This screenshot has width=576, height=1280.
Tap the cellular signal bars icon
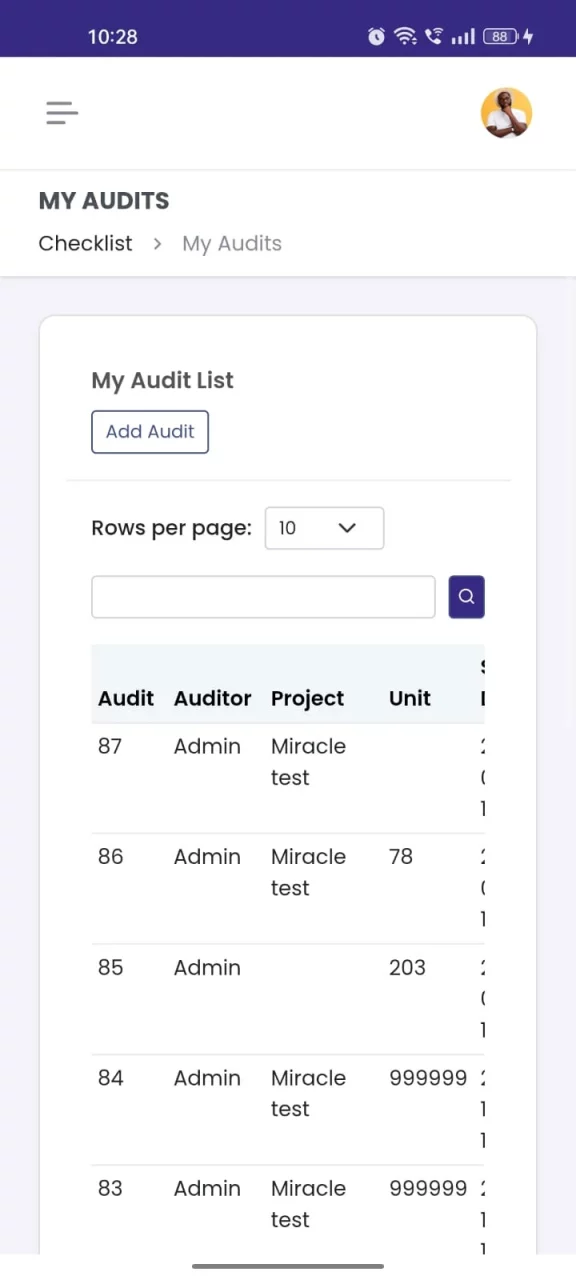point(462,37)
